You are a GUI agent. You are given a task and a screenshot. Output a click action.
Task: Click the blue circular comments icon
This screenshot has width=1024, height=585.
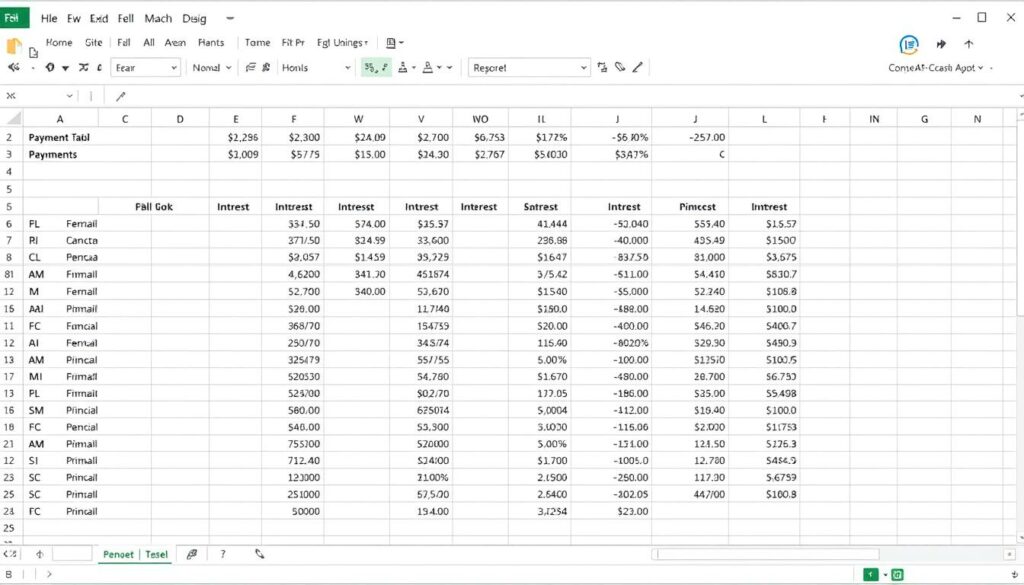(908, 44)
